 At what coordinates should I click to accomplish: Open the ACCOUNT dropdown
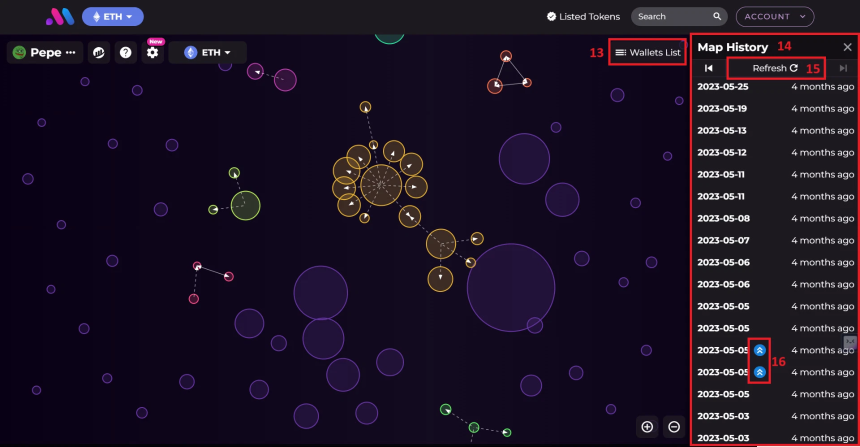[775, 16]
